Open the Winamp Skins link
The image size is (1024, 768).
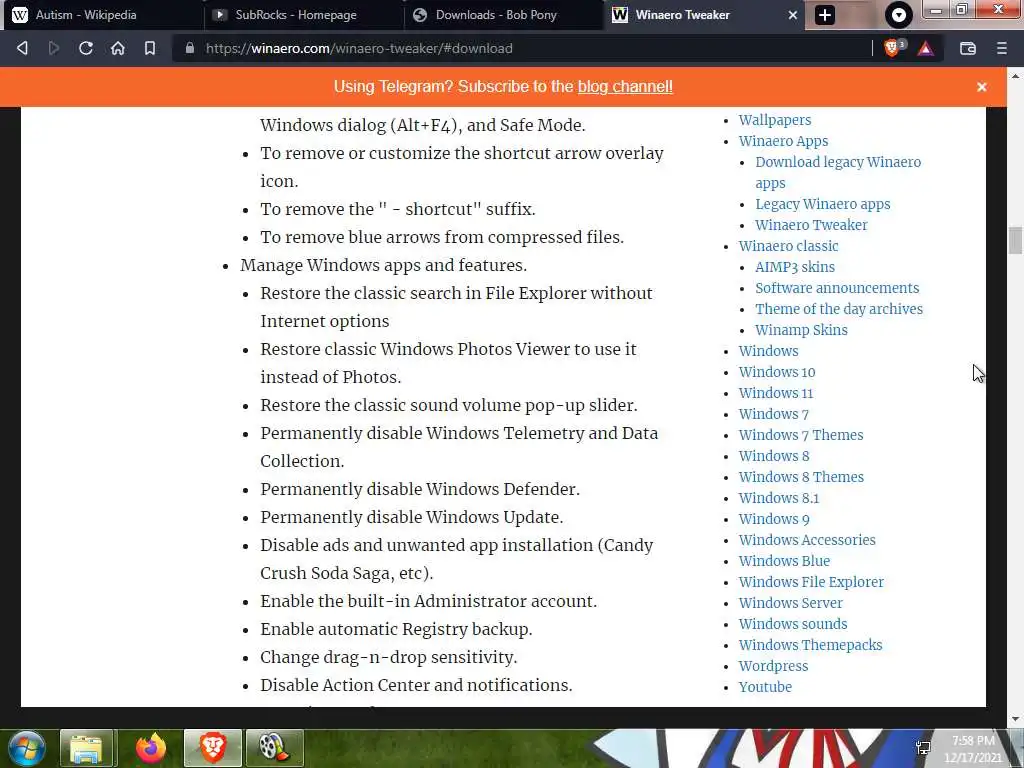pyautogui.click(x=801, y=330)
